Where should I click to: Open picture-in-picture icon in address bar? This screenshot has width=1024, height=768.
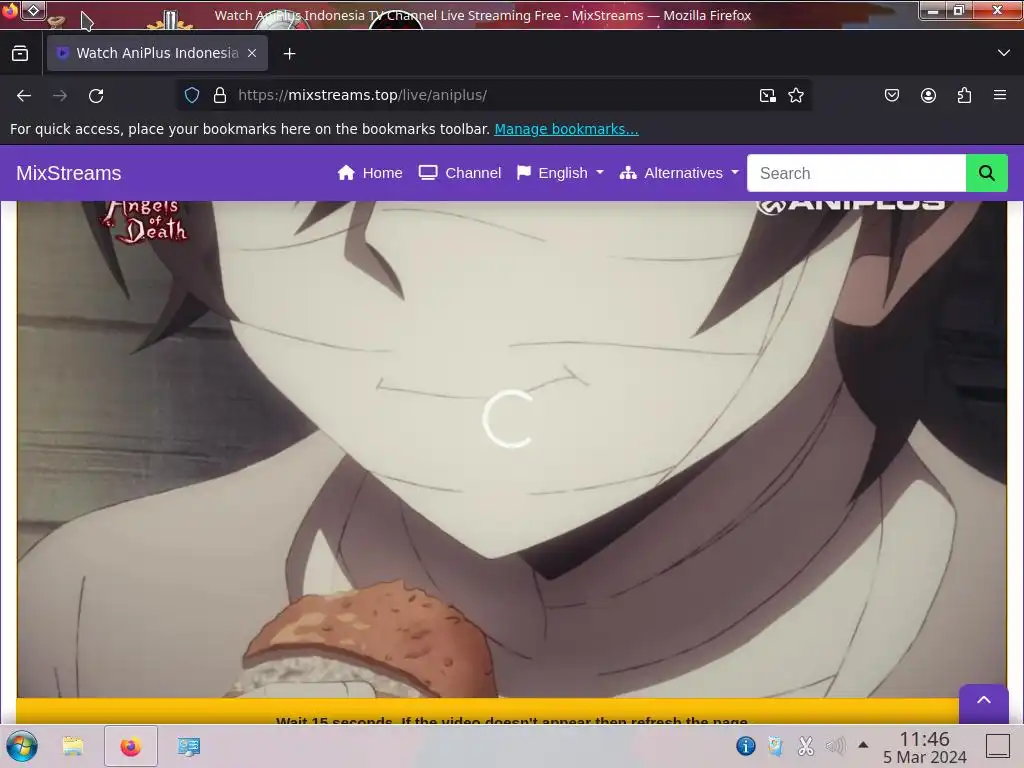click(767, 95)
